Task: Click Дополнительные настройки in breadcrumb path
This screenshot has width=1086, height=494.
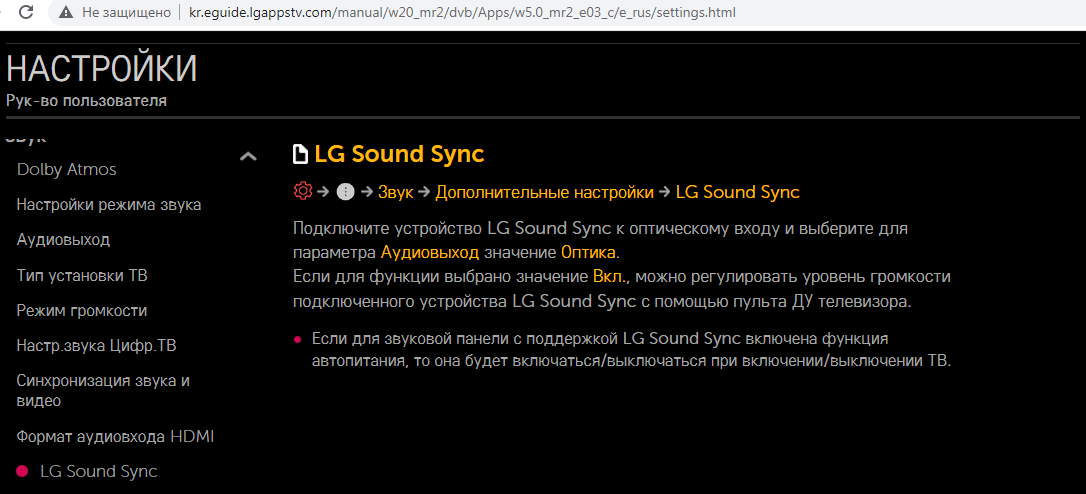Action: click(x=544, y=192)
